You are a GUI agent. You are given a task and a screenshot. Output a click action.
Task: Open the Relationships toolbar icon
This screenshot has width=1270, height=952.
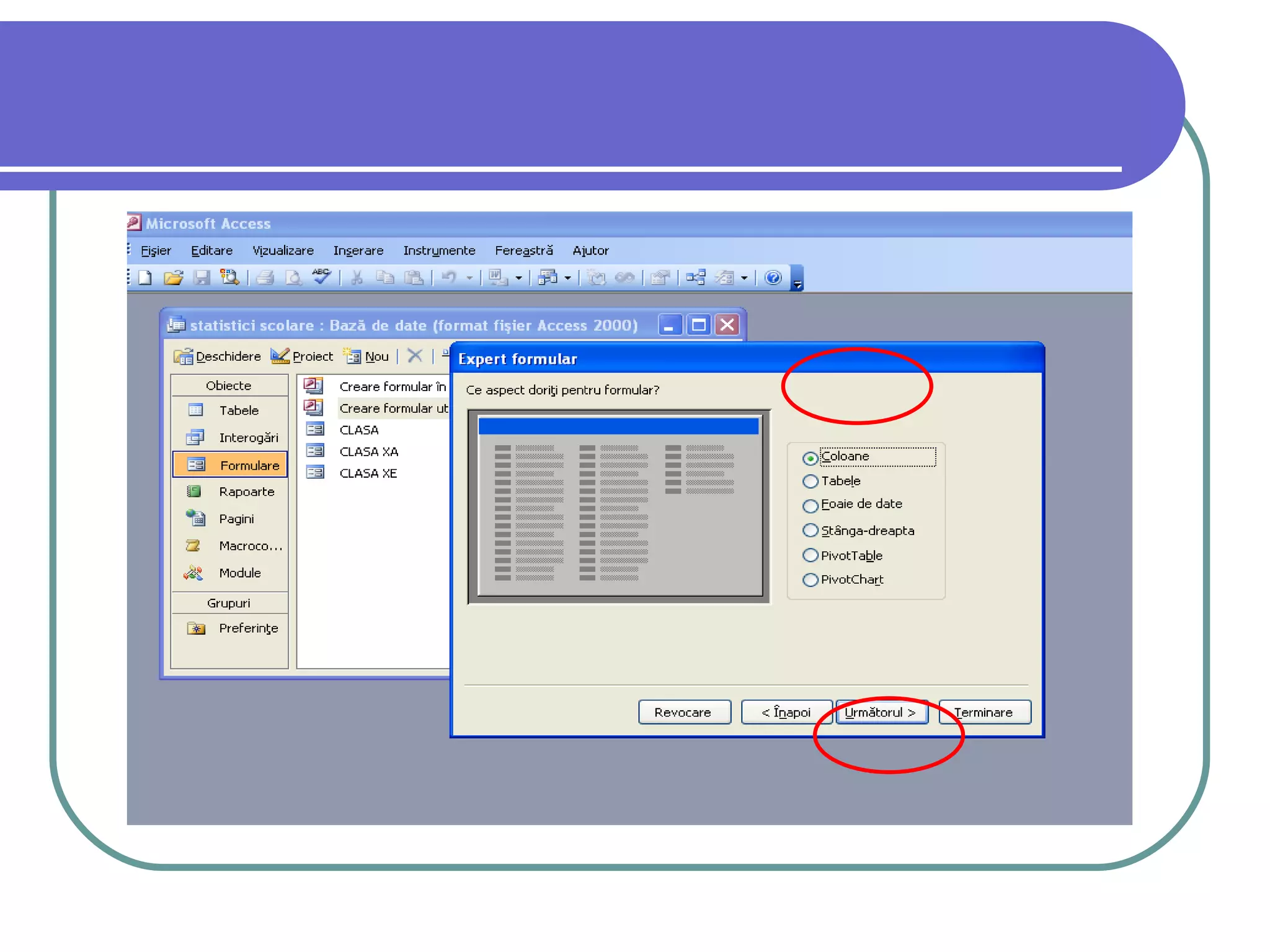(x=696, y=278)
